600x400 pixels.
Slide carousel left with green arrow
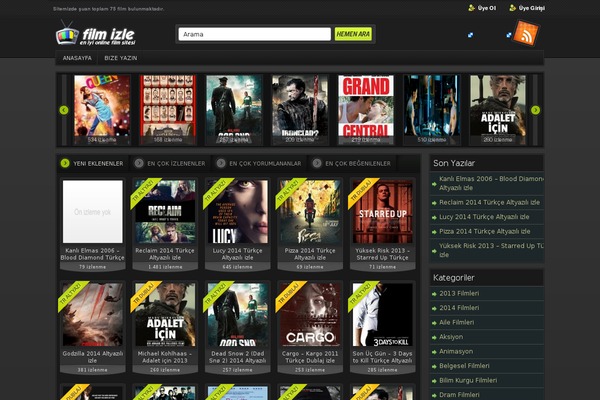(64, 110)
